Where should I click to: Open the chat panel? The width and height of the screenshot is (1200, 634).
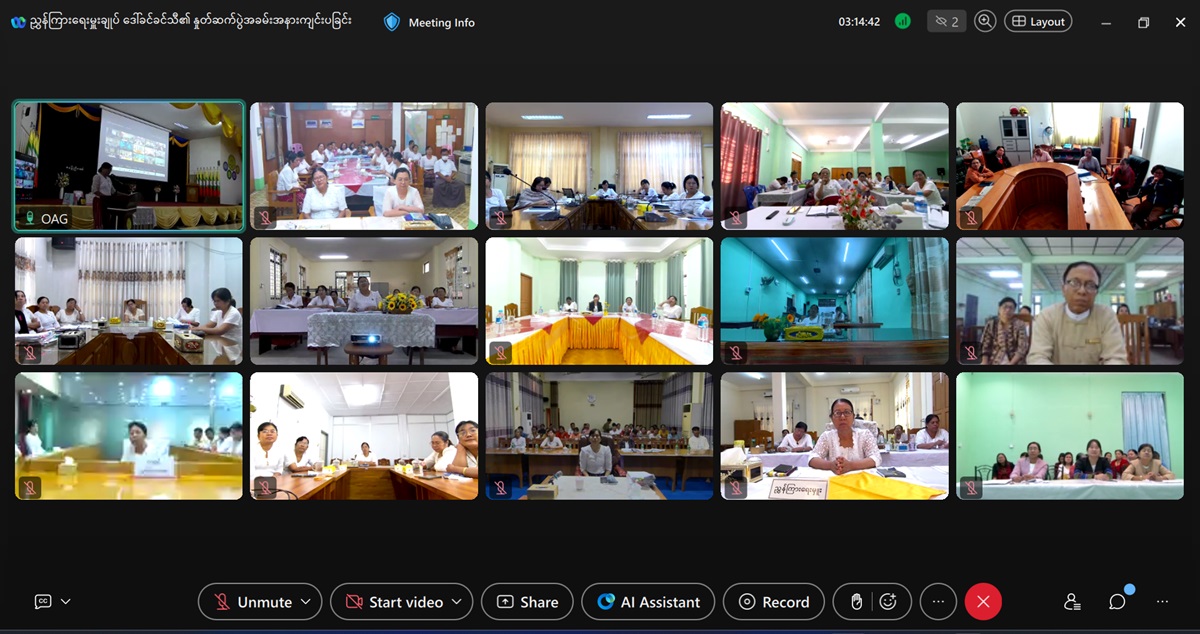click(x=1117, y=602)
